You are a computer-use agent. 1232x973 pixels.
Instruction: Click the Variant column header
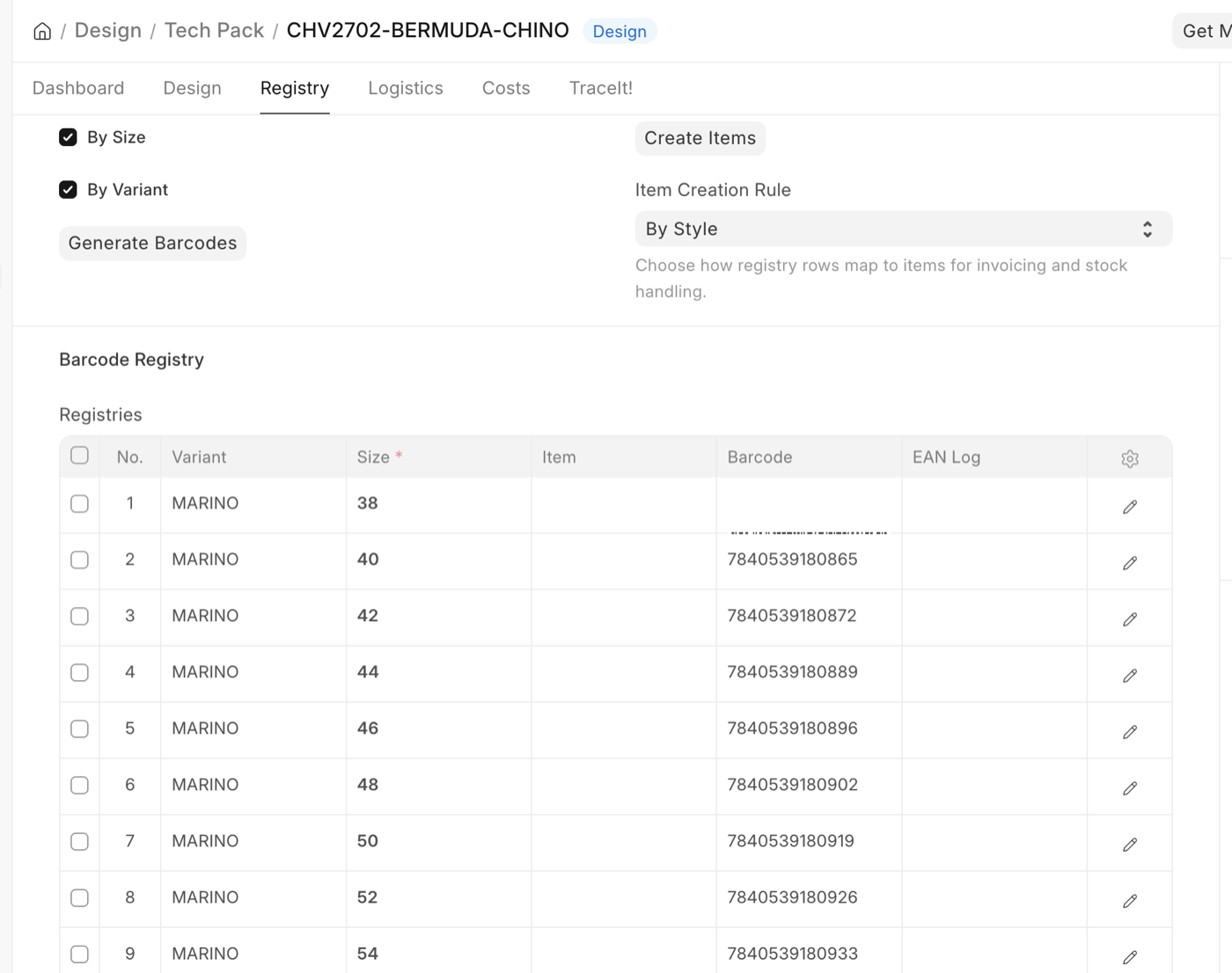tap(253, 457)
